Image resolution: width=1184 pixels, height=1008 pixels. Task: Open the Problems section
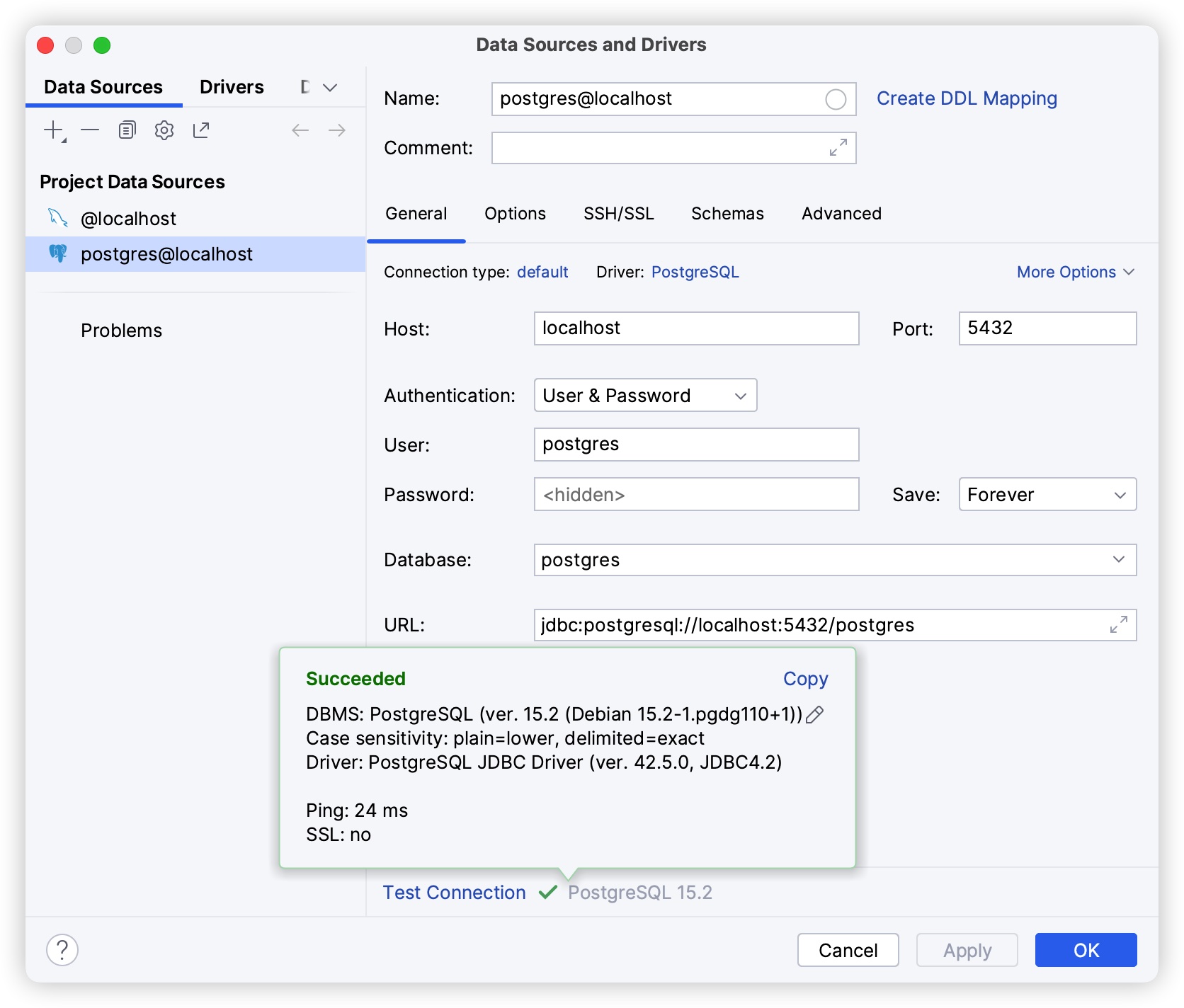pyautogui.click(x=121, y=331)
